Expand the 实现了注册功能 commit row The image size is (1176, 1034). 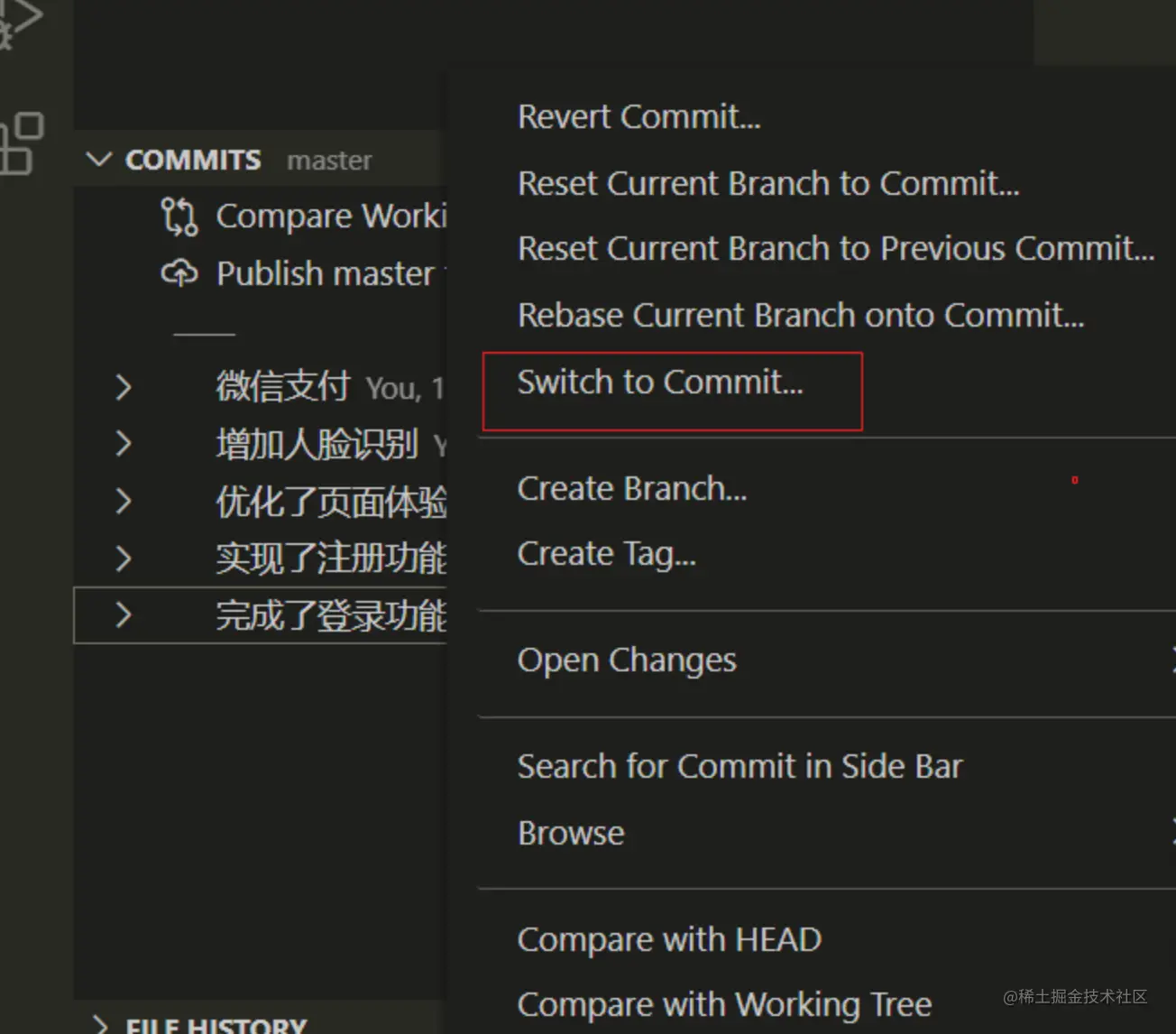[x=124, y=559]
